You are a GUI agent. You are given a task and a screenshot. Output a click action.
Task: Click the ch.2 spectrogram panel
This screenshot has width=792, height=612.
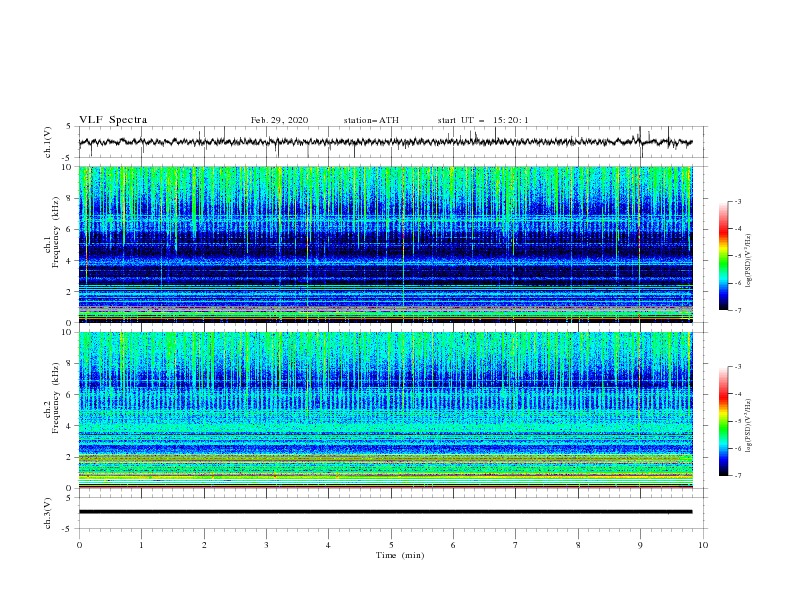coord(385,410)
